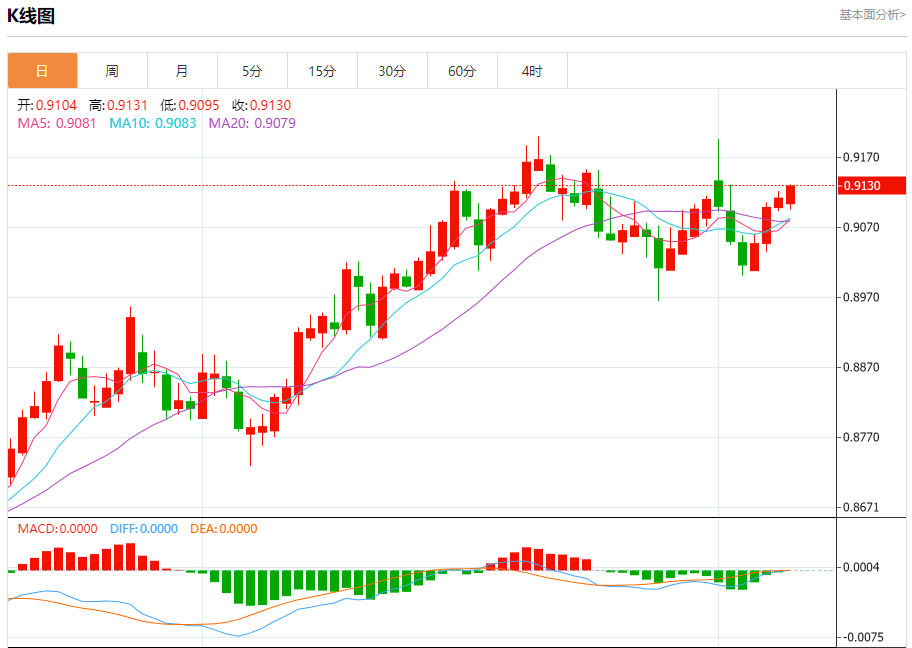Click the high price 高:0.9131
912x648 pixels.
point(119,105)
